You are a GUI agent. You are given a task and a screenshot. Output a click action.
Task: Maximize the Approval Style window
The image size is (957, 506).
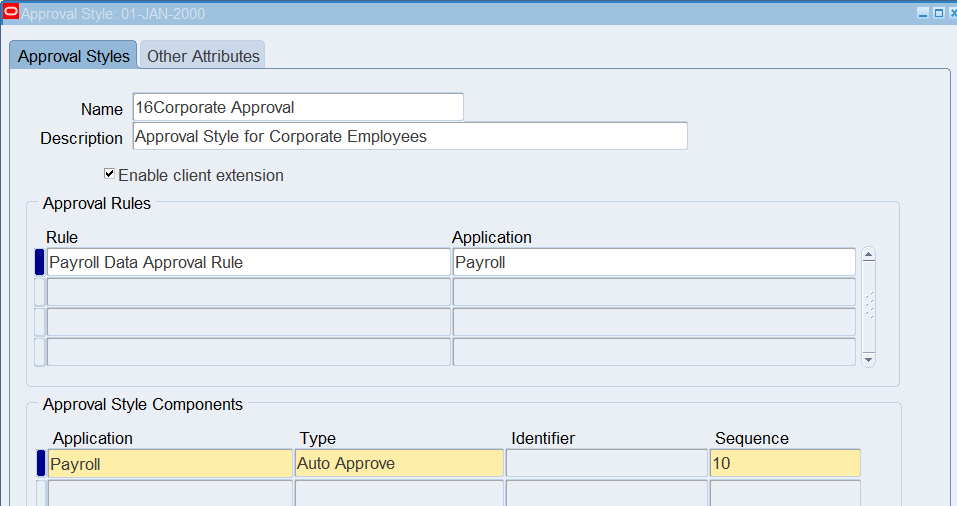(x=938, y=13)
